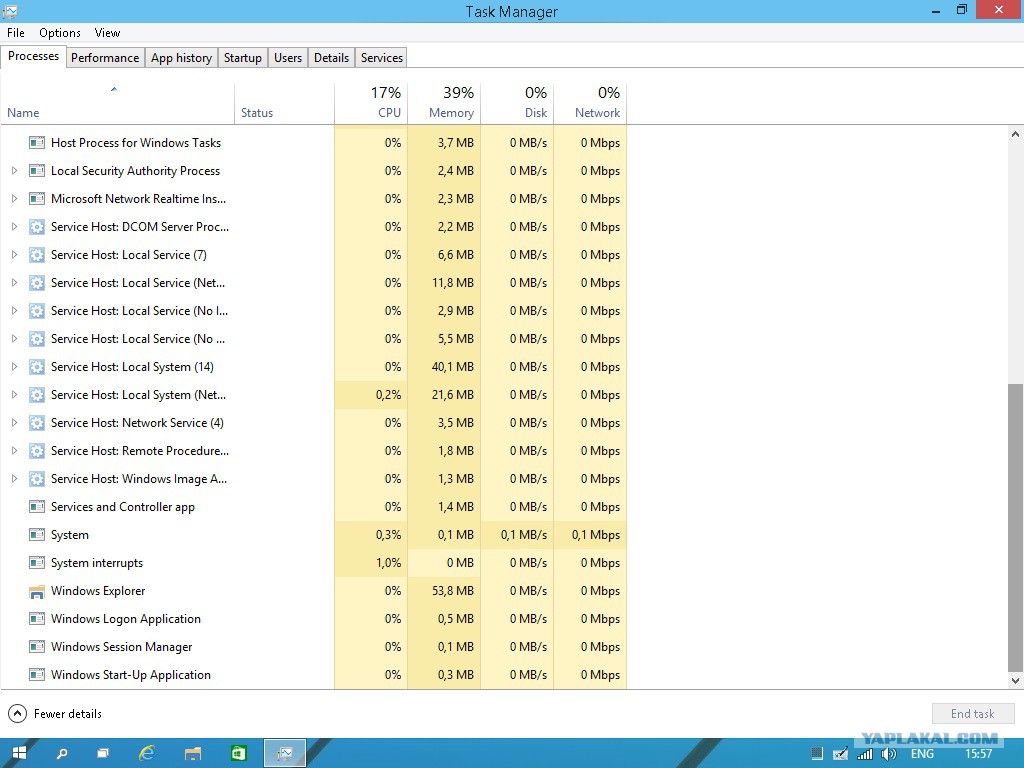
Task: Click the network signal tray icon
Action: [865, 754]
